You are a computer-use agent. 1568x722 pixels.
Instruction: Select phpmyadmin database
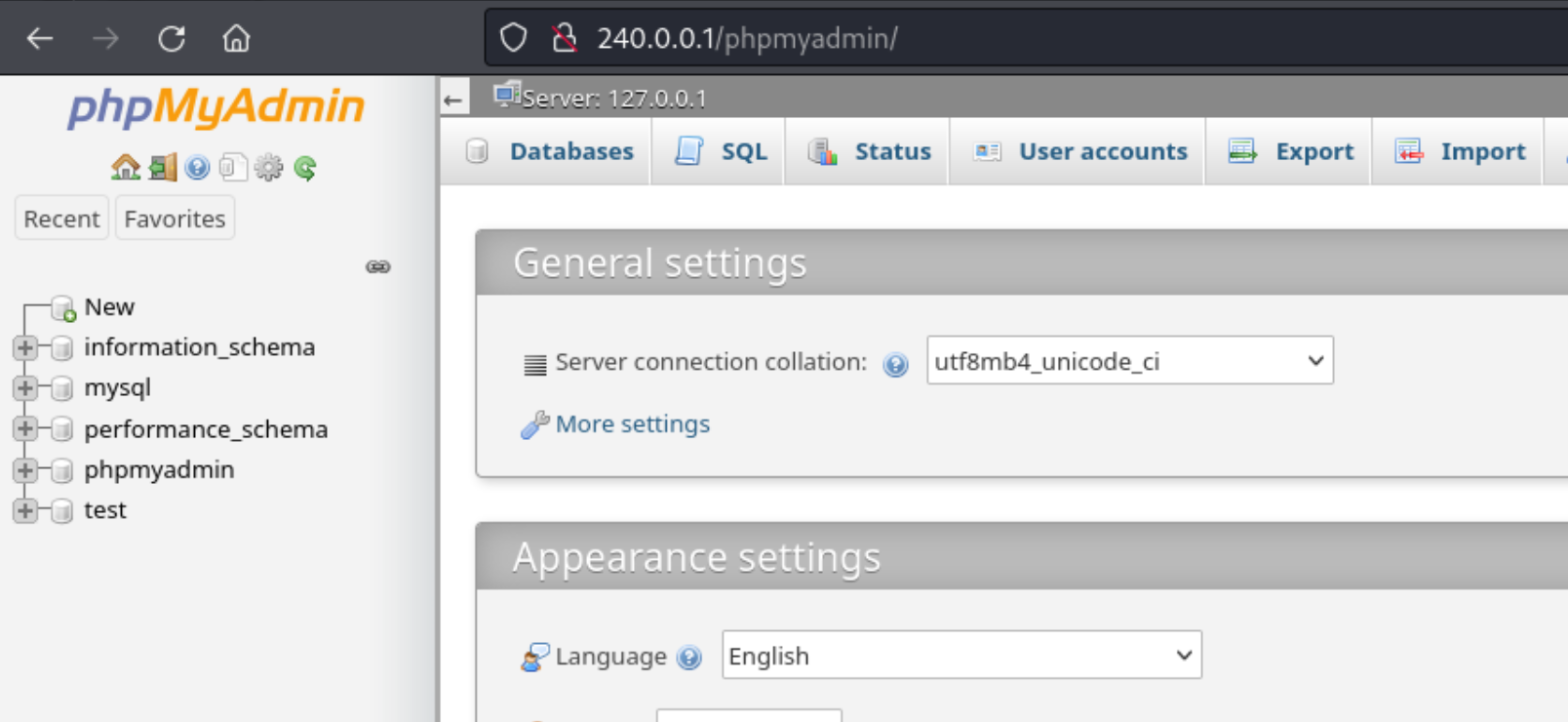pos(159,470)
